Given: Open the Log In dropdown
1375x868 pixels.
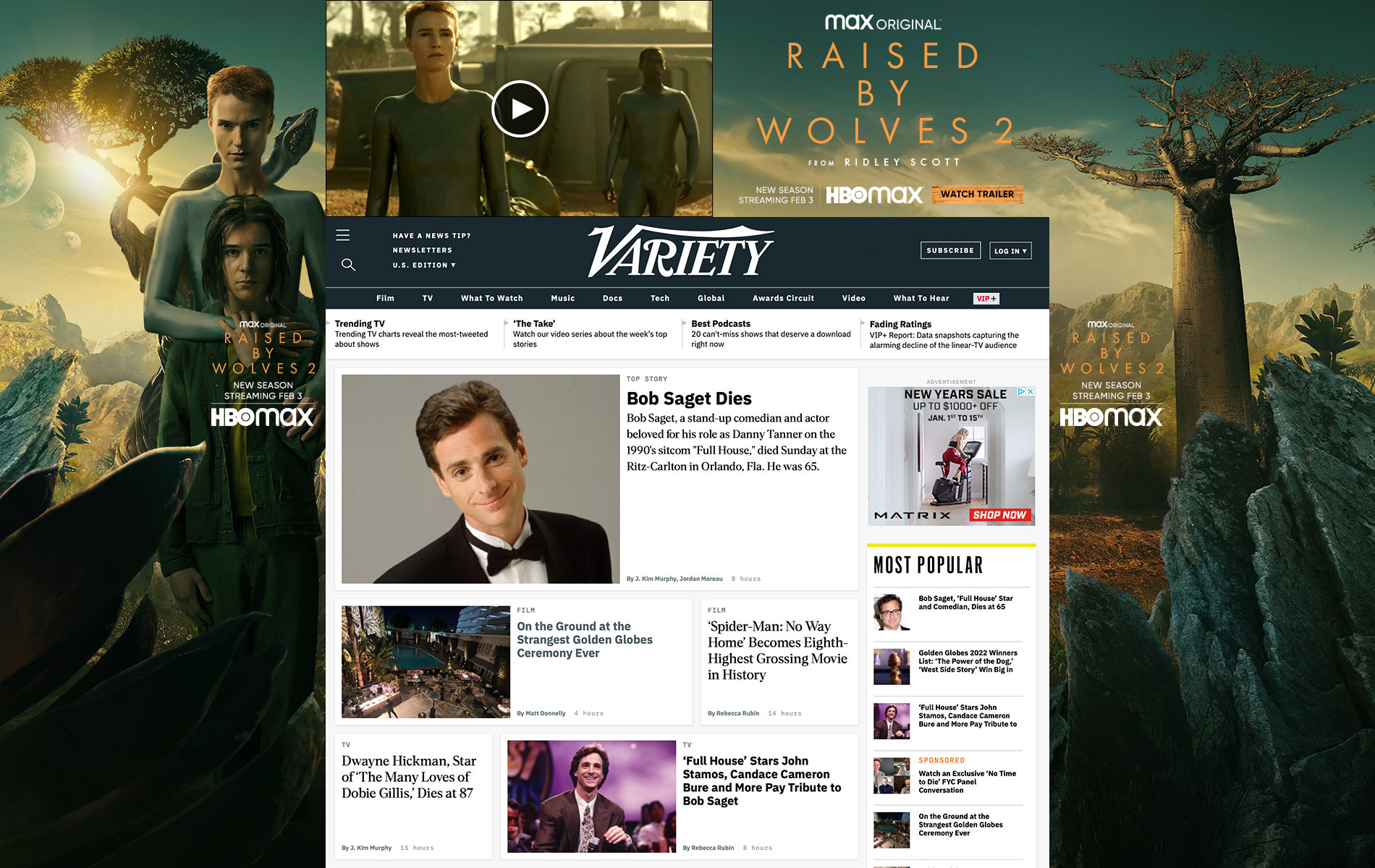Looking at the screenshot, I should [1010, 251].
